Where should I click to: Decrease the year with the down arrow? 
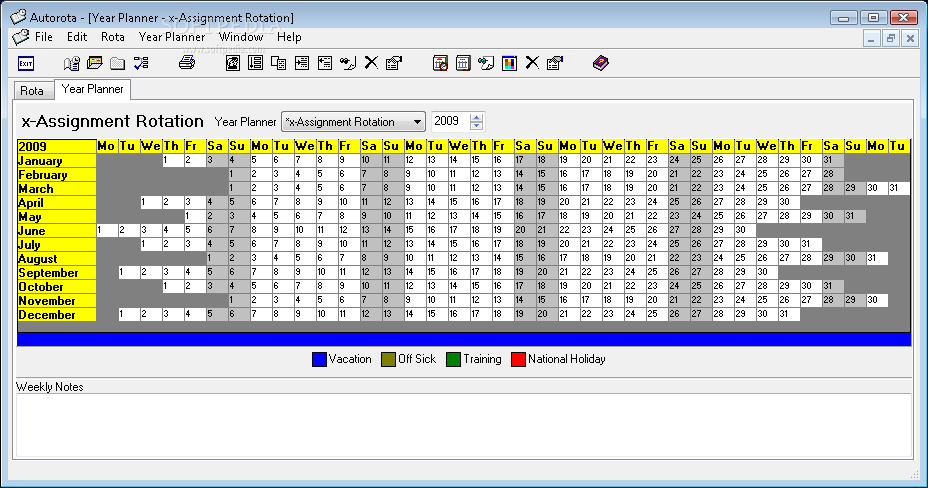[476, 126]
